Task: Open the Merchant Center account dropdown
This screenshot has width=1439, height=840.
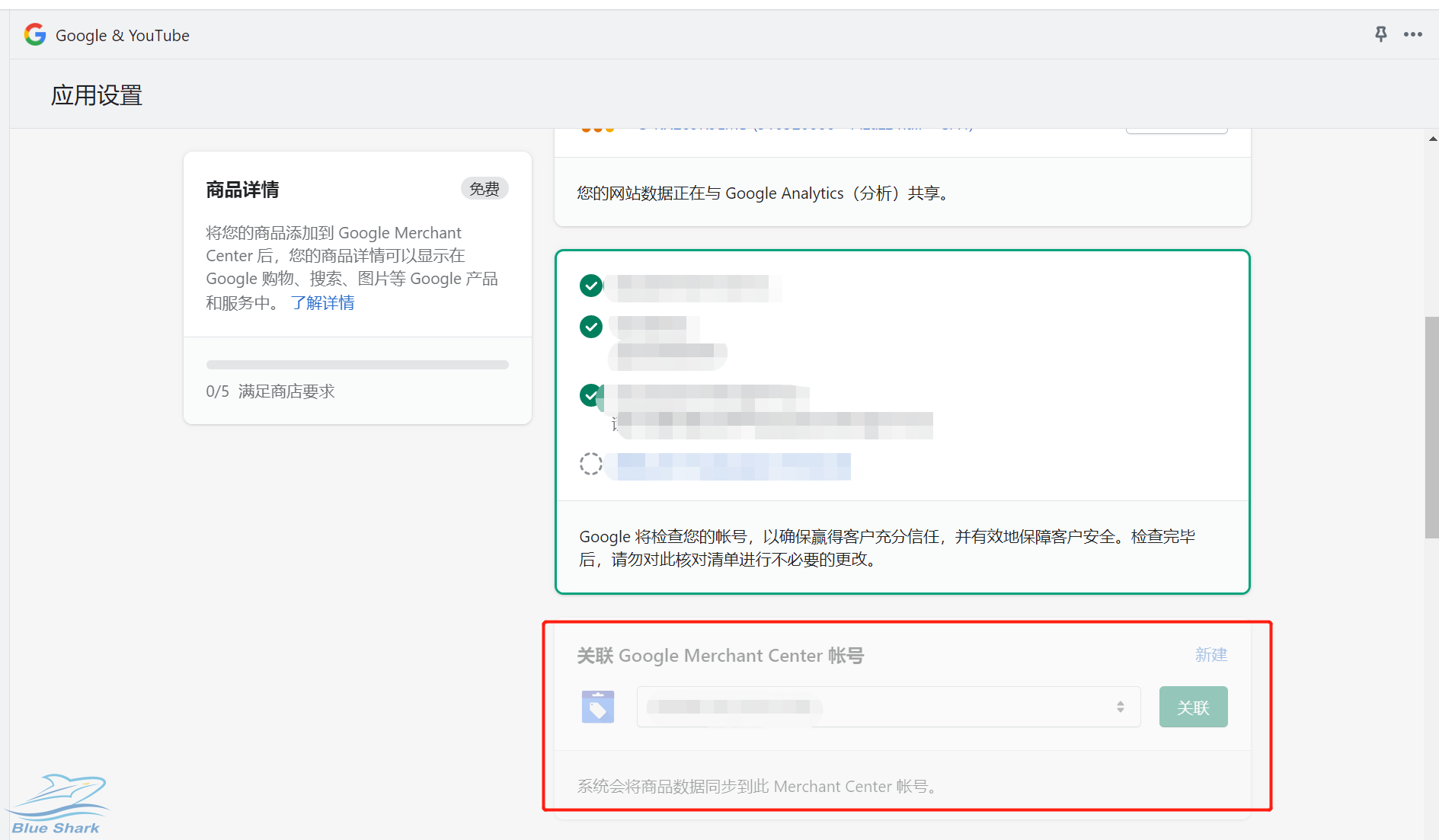Action: pos(888,707)
